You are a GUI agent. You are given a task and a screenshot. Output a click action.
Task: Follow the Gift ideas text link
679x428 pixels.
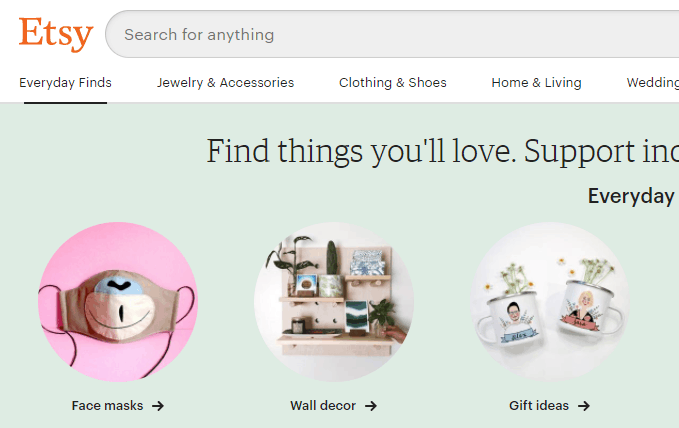[539, 406]
